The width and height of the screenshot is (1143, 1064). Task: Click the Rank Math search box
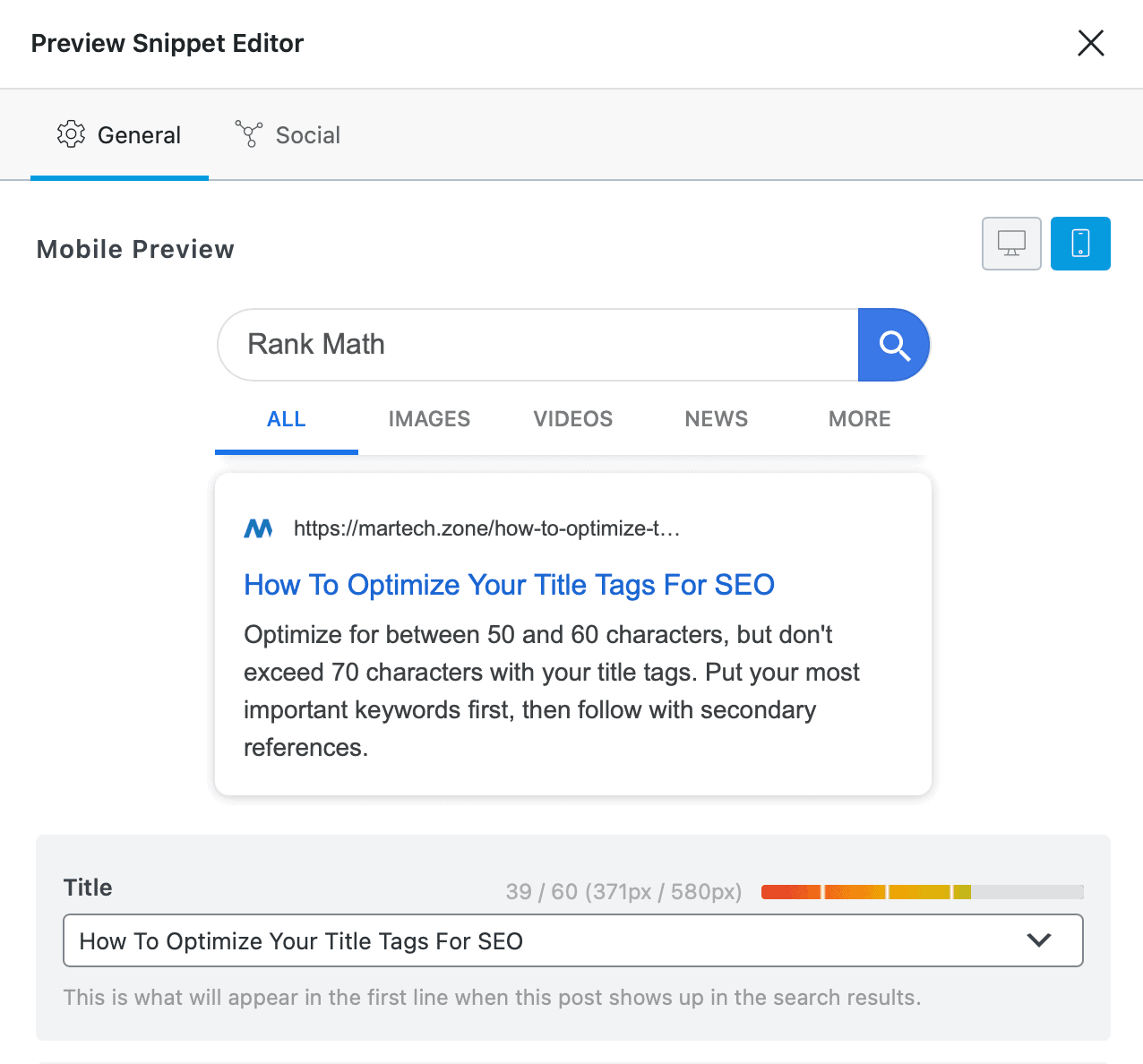click(537, 345)
